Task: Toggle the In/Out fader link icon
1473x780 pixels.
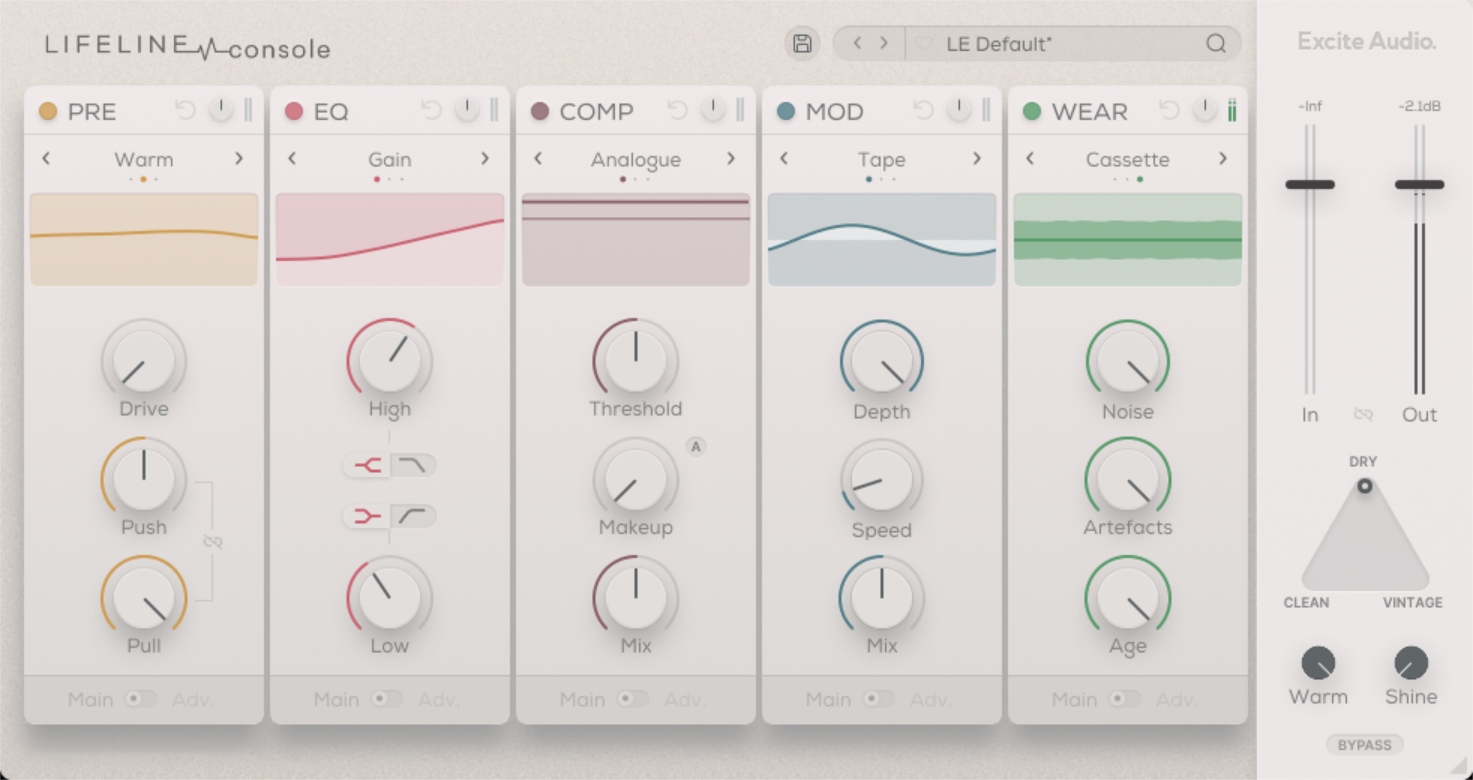Action: 1363,414
